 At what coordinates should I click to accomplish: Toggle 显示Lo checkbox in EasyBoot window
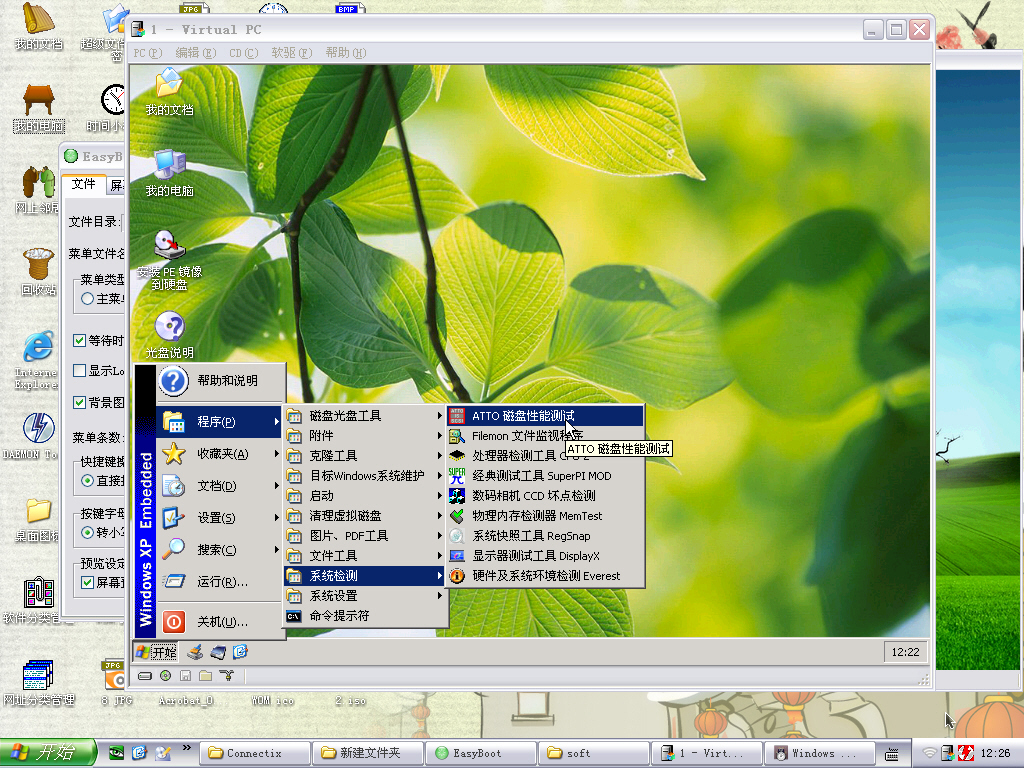[x=80, y=370]
